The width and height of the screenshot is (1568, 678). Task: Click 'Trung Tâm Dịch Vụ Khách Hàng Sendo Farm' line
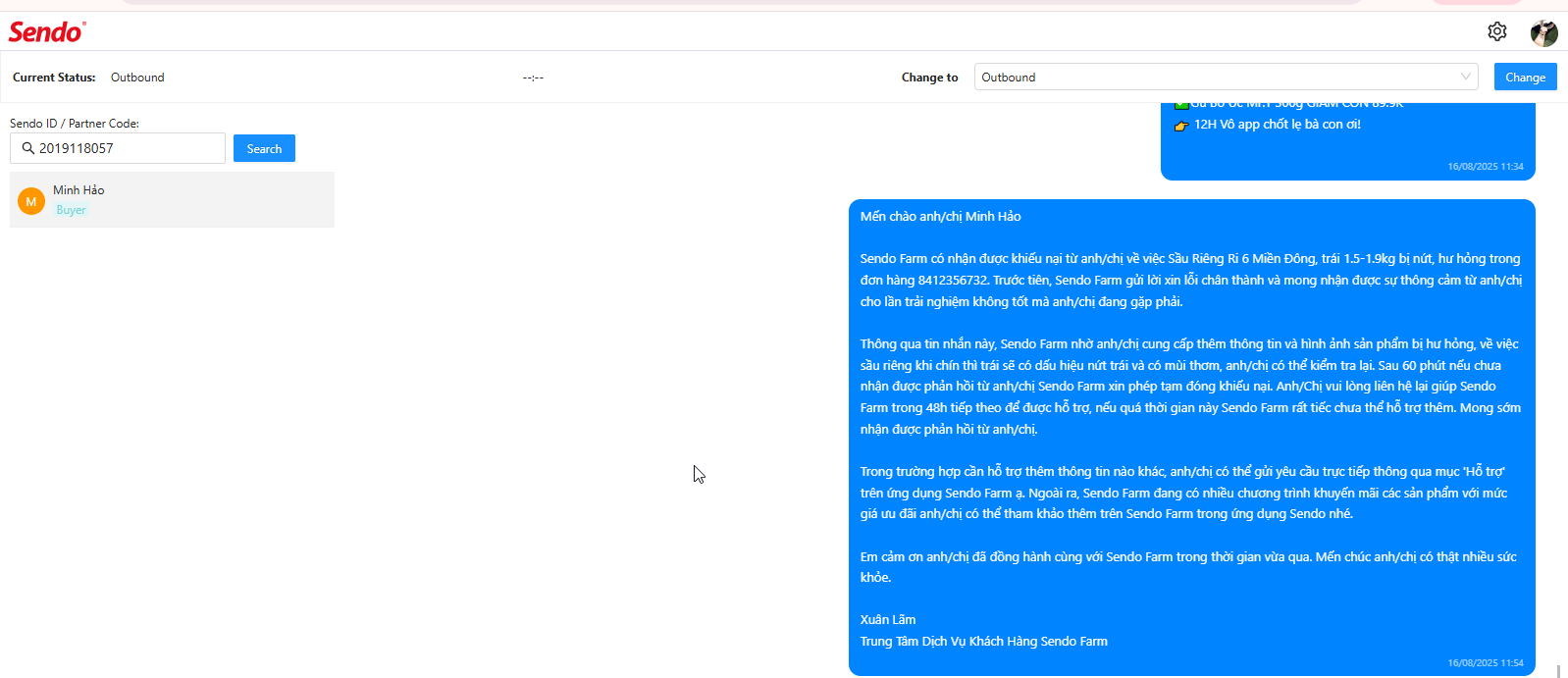point(984,642)
